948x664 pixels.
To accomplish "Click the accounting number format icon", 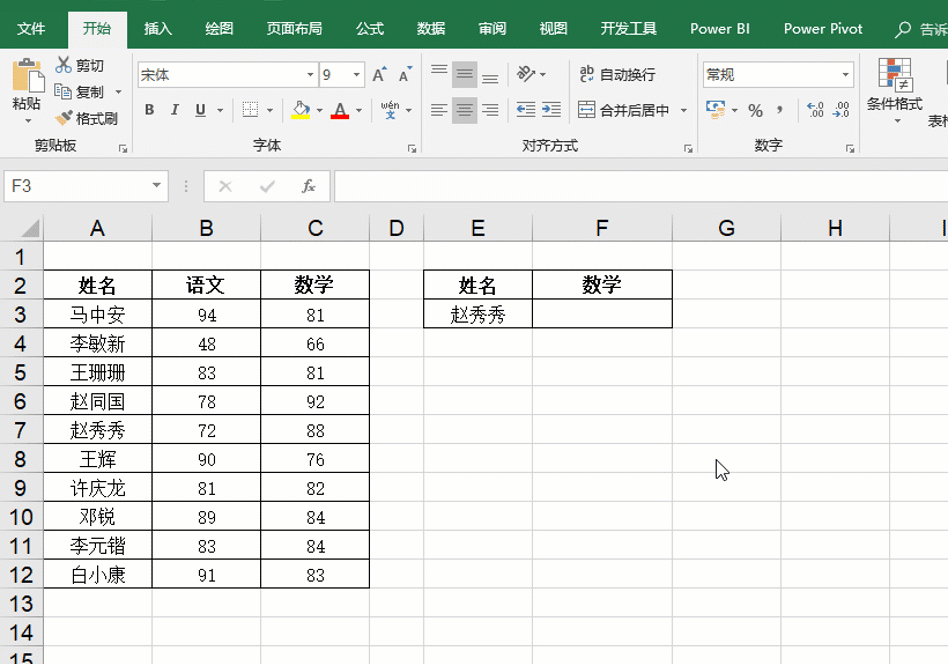I will tap(716, 109).
